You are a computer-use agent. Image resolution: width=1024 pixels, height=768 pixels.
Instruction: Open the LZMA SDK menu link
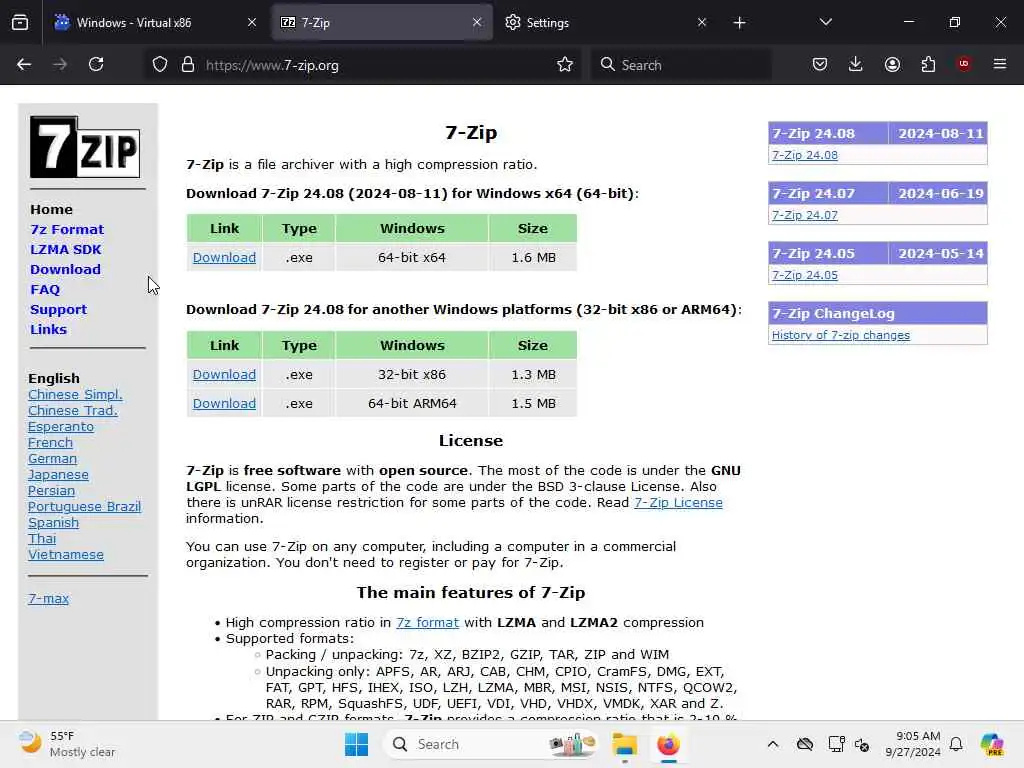coord(66,249)
